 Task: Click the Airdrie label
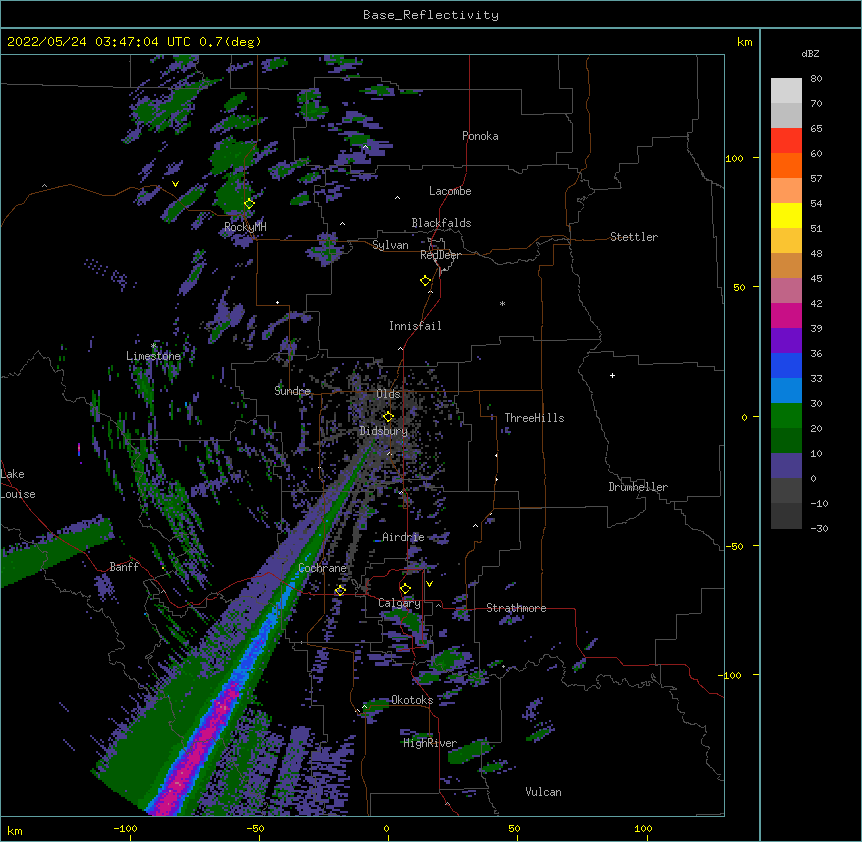tap(403, 537)
